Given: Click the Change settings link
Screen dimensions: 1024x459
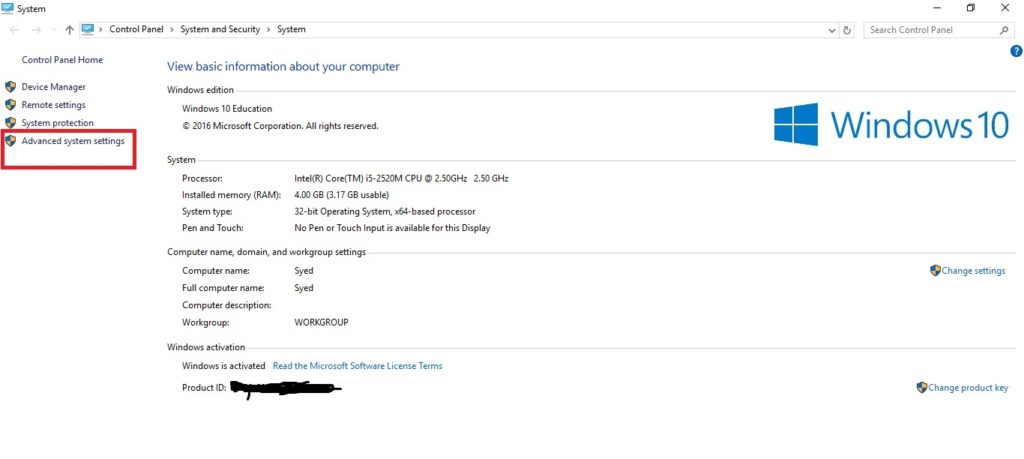Looking at the screenshot, I should (973, 270).
